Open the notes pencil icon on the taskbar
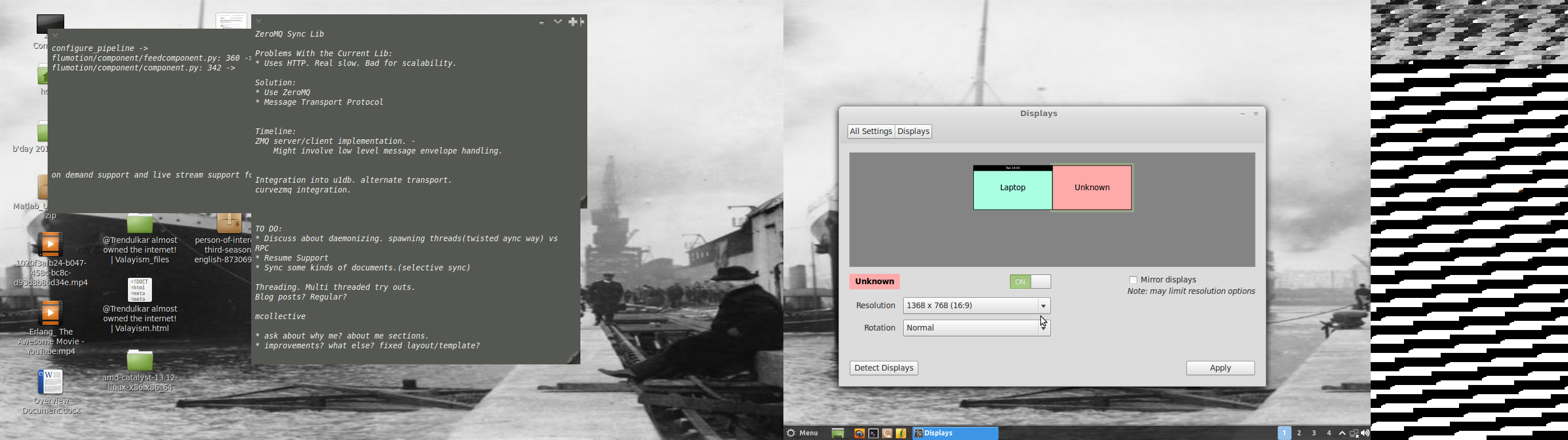Image resolution: width=1568 pixels, height=440 pixels. pyautogui.click(x=901, y=433)
